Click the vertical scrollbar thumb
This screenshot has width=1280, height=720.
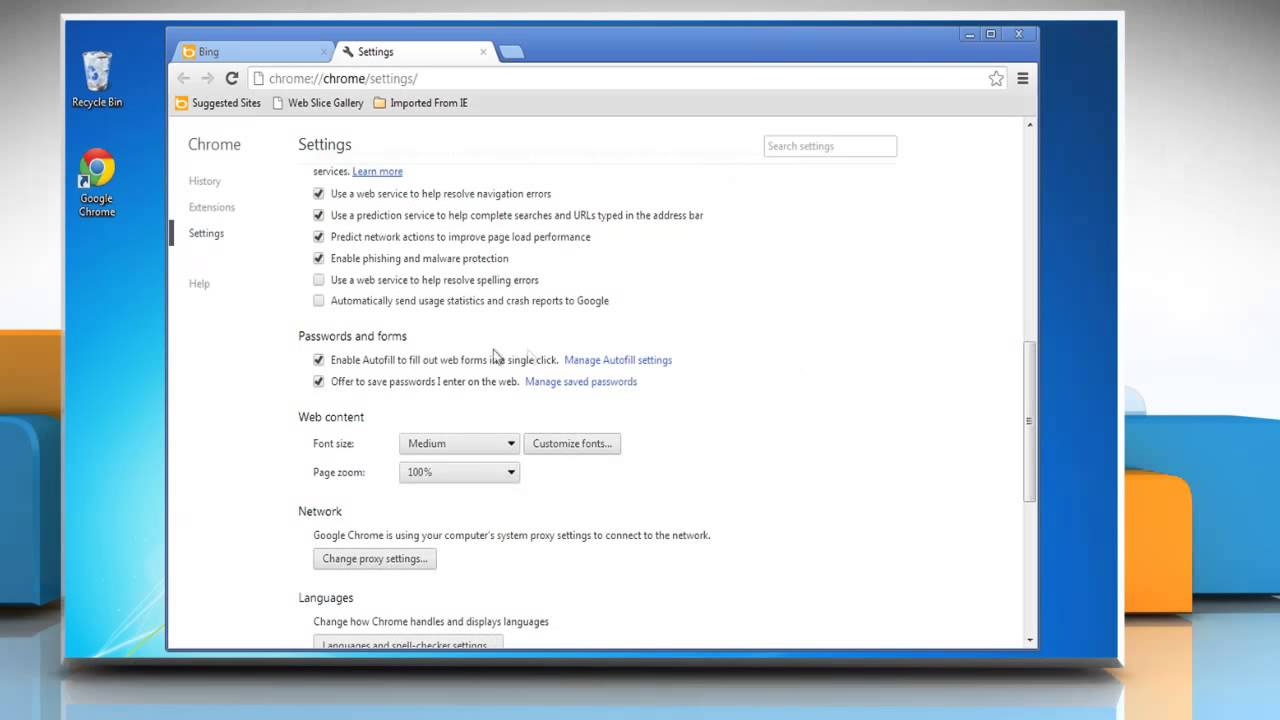(x=1029, y=421)
